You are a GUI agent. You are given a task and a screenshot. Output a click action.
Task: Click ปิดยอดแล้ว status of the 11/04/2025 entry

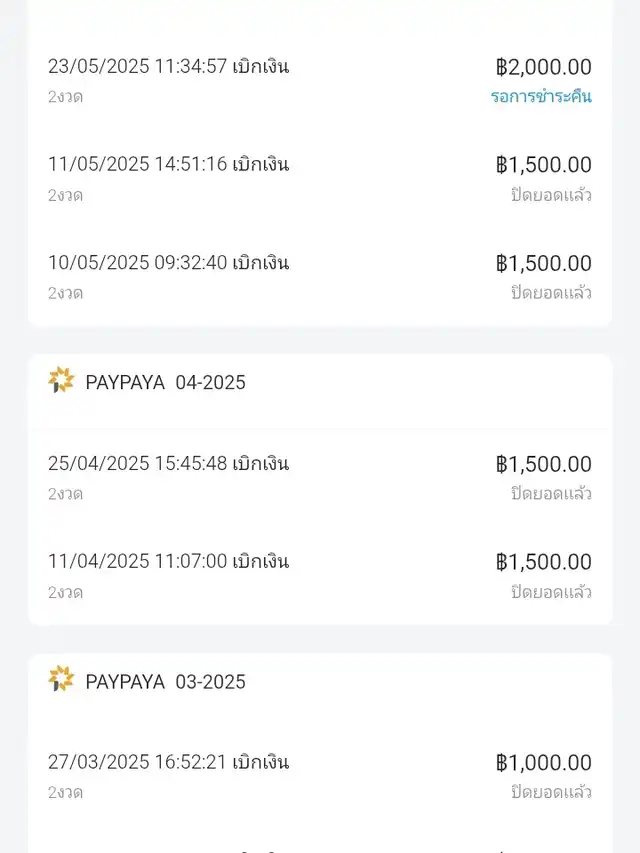551,592
